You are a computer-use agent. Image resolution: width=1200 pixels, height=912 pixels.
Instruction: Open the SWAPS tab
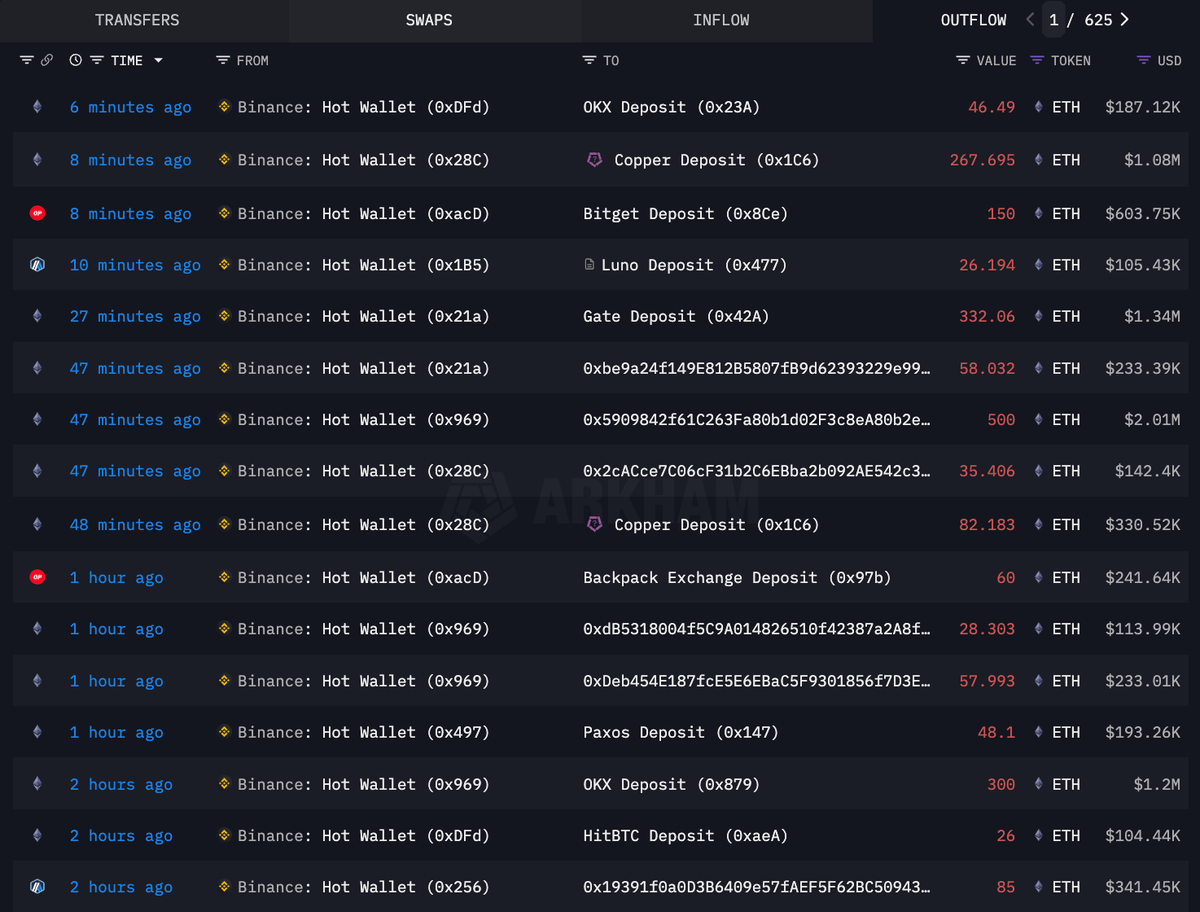pos(428,20)
